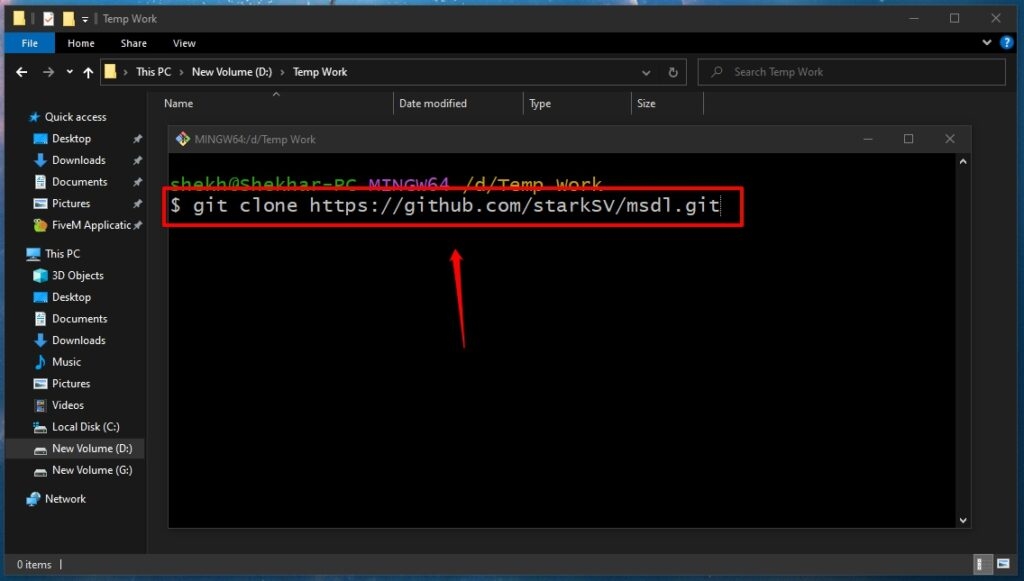
Task: Open Network in navigation pane
Action: (65, 499)
